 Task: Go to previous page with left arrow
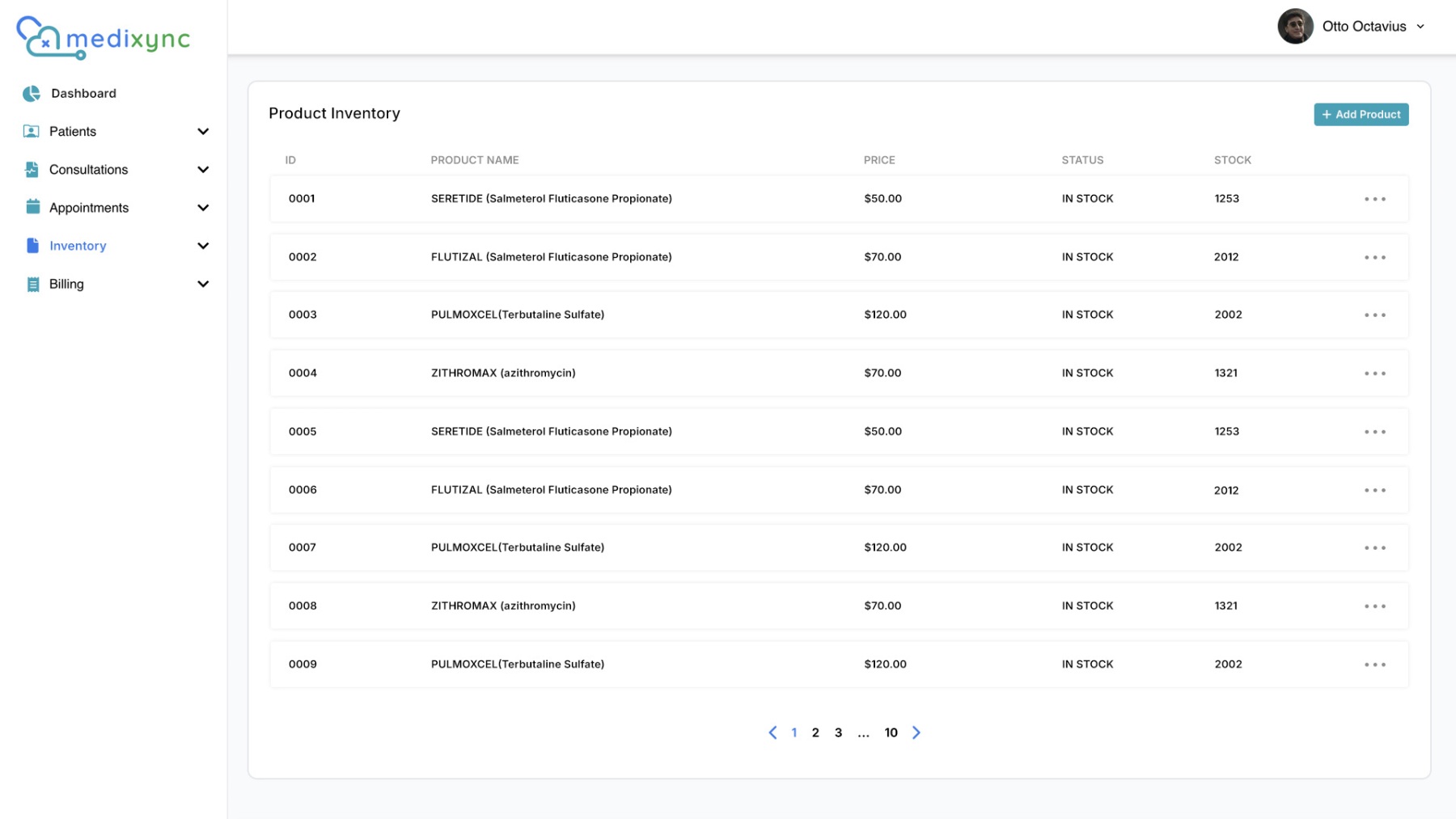[772, 732]
